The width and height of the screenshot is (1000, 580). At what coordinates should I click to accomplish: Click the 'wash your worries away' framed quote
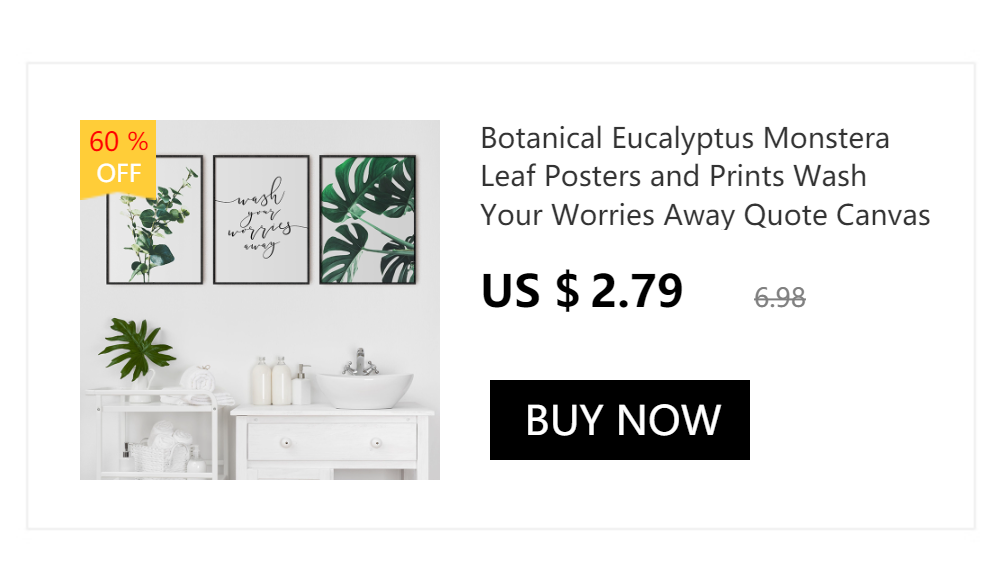(261, 219)
